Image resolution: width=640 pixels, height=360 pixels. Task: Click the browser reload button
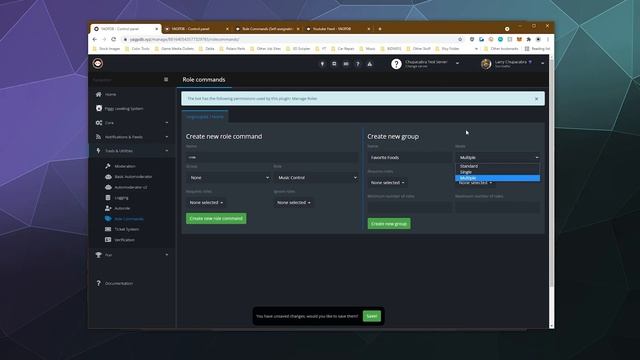(113, 39)
